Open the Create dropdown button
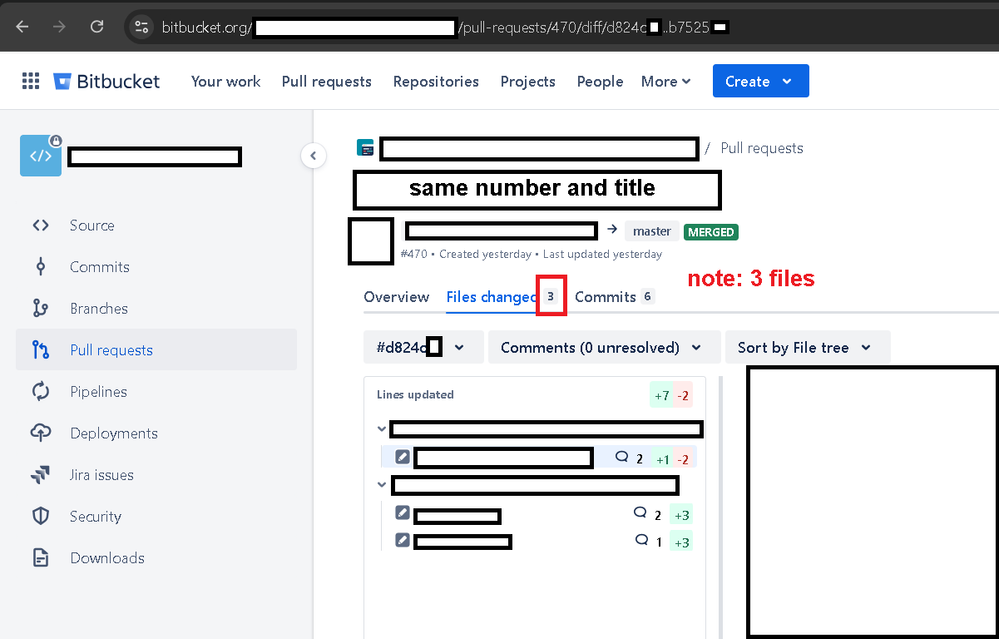Viewport: 999px width, 639px height. [x=761, y=81]
